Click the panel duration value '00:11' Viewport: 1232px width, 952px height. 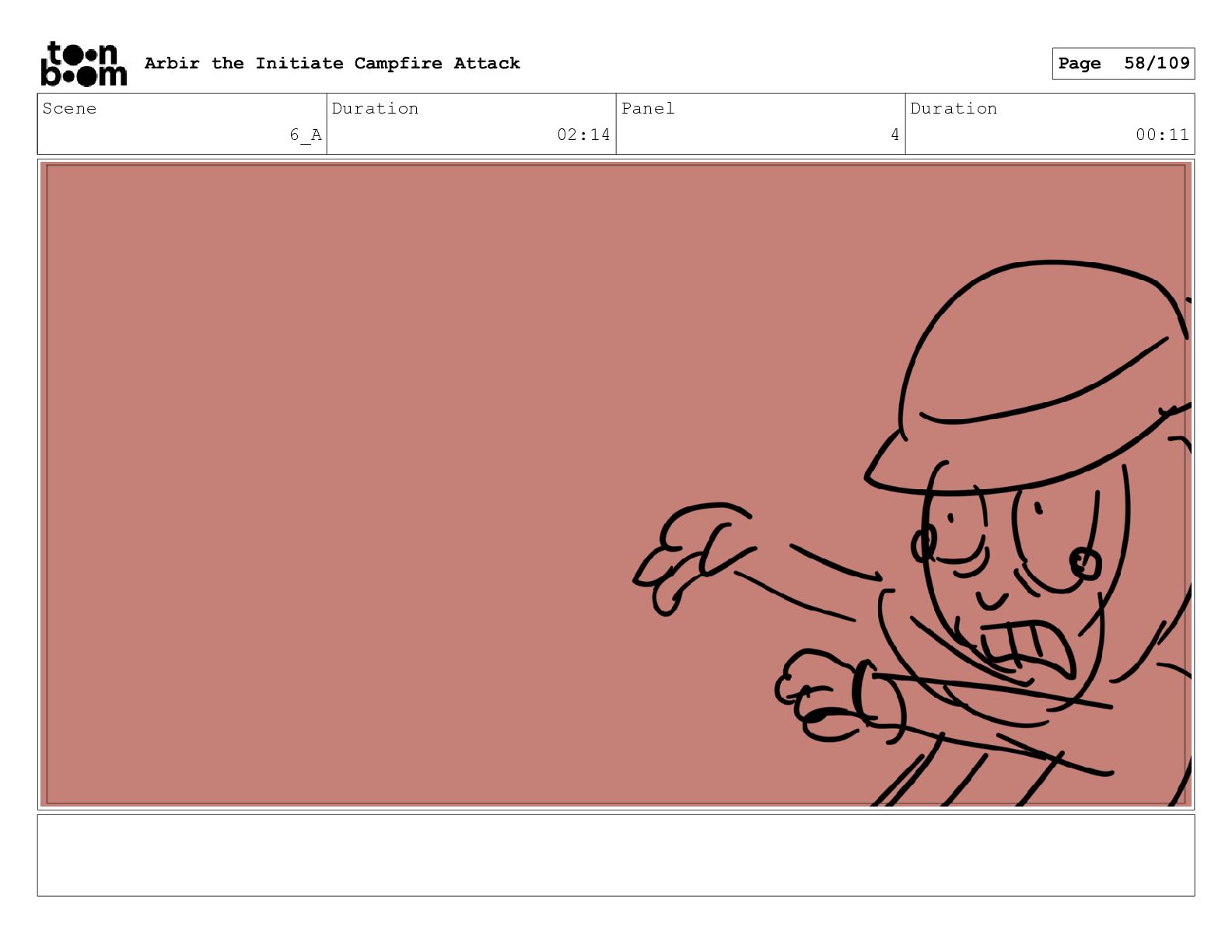click(1162, 135)
